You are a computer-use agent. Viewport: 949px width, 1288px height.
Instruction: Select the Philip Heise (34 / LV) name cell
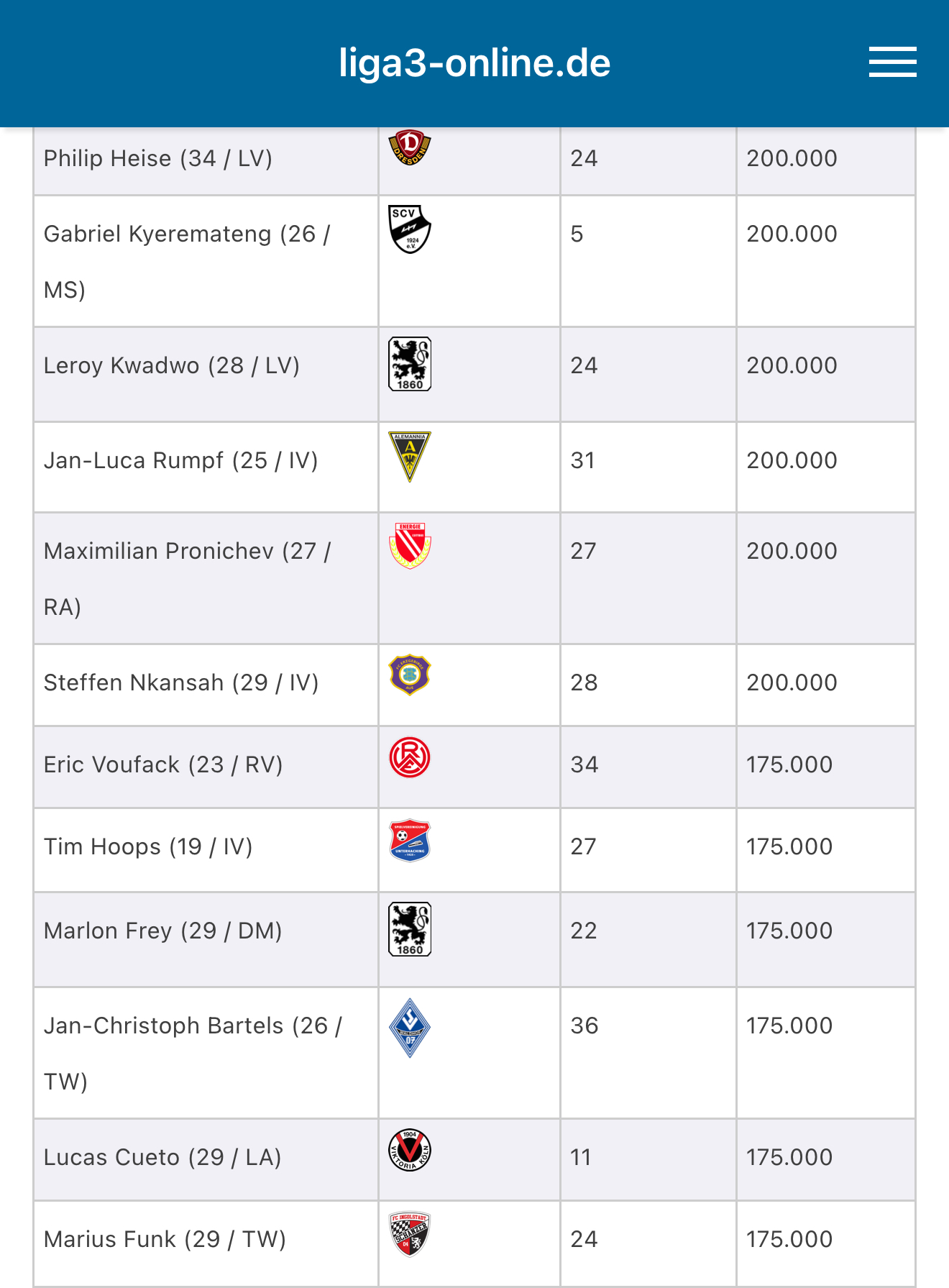206,158
